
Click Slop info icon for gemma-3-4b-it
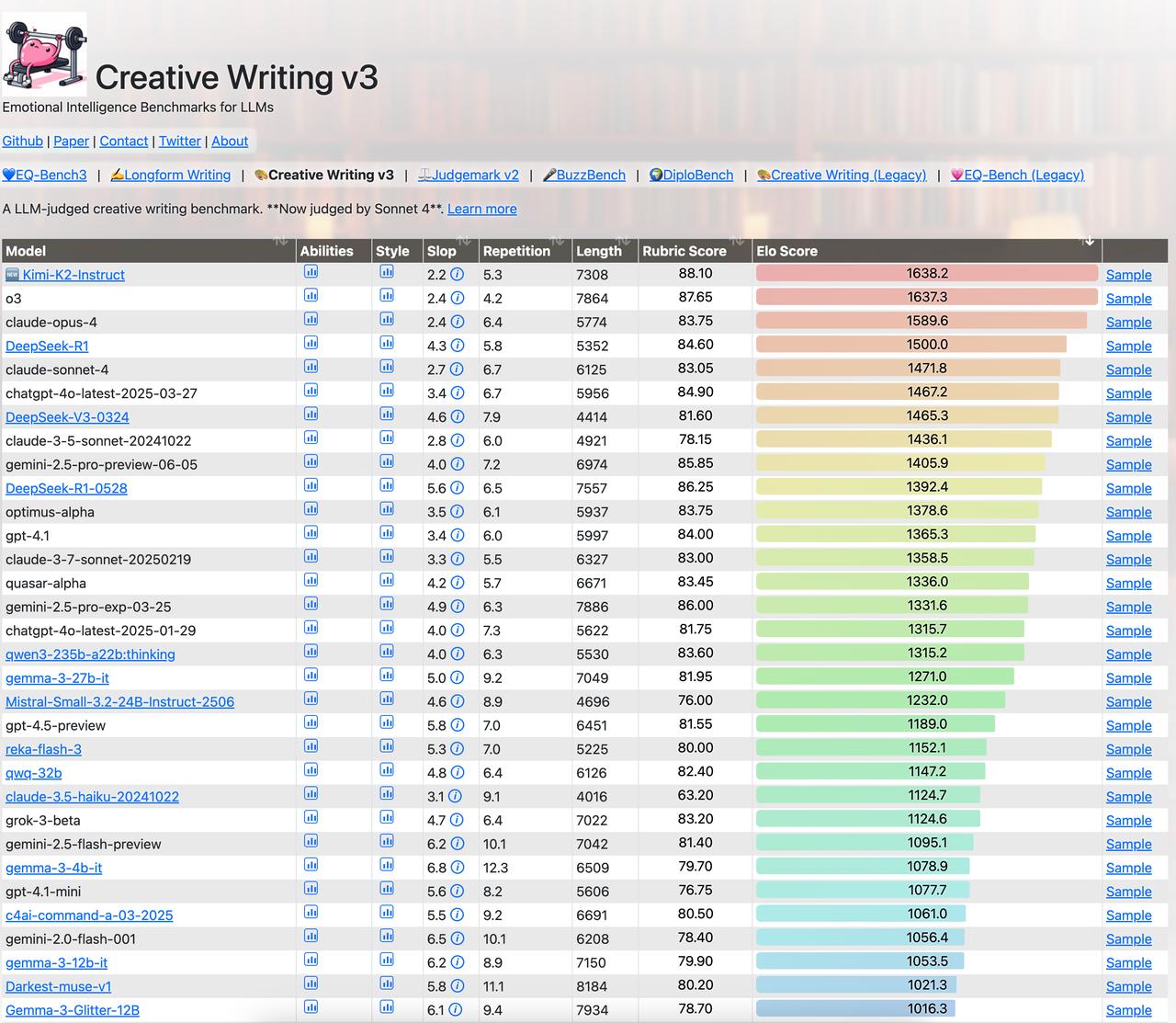click(458, 868)
